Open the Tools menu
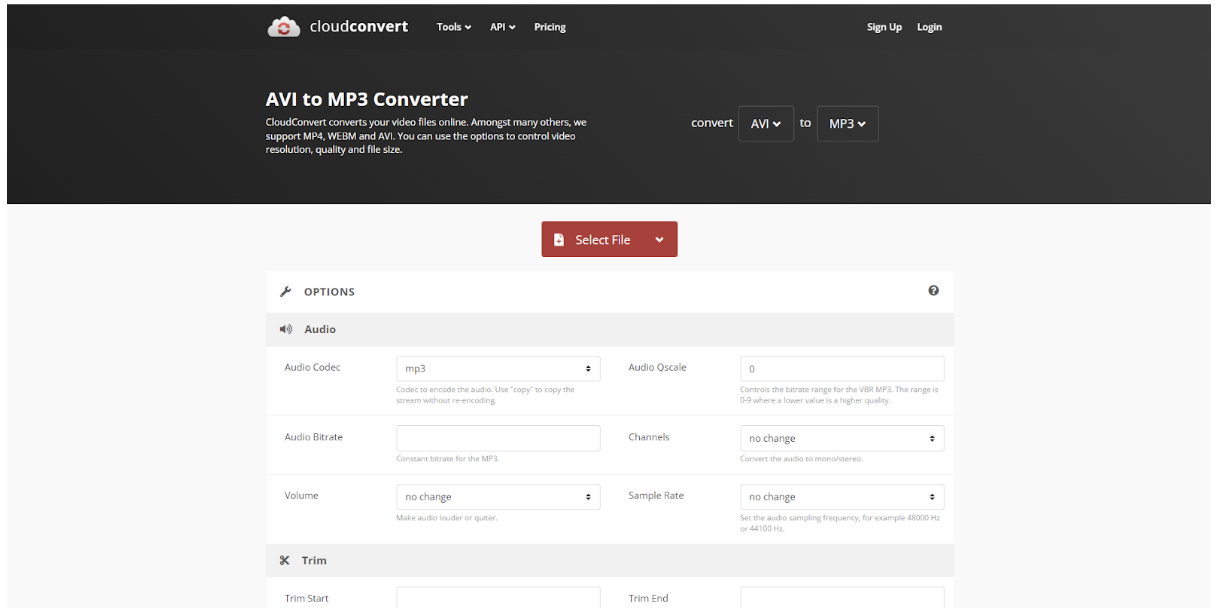This screenshot has width=1226, height=608. [x=454, y=27]
